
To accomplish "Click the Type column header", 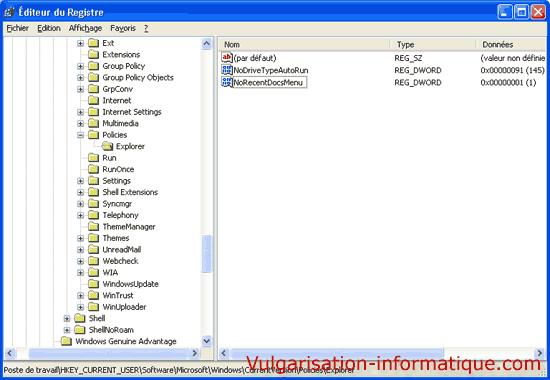I will pos(433,45).
